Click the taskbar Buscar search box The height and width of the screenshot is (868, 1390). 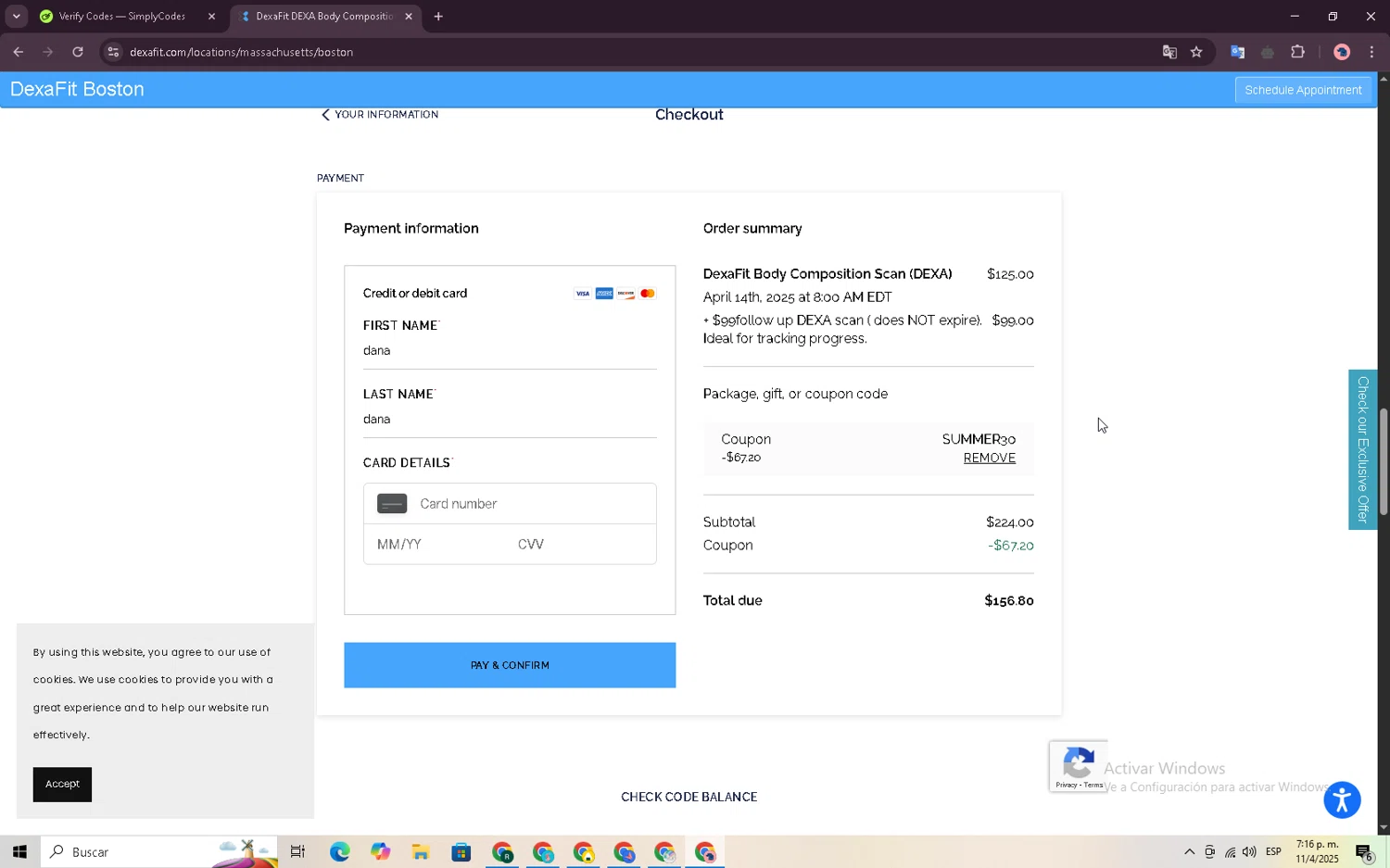(x=158, y=851)
